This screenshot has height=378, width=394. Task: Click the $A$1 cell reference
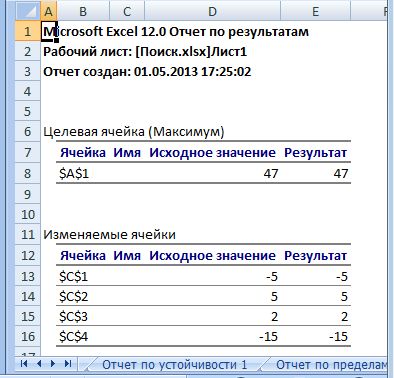[74, 174]
